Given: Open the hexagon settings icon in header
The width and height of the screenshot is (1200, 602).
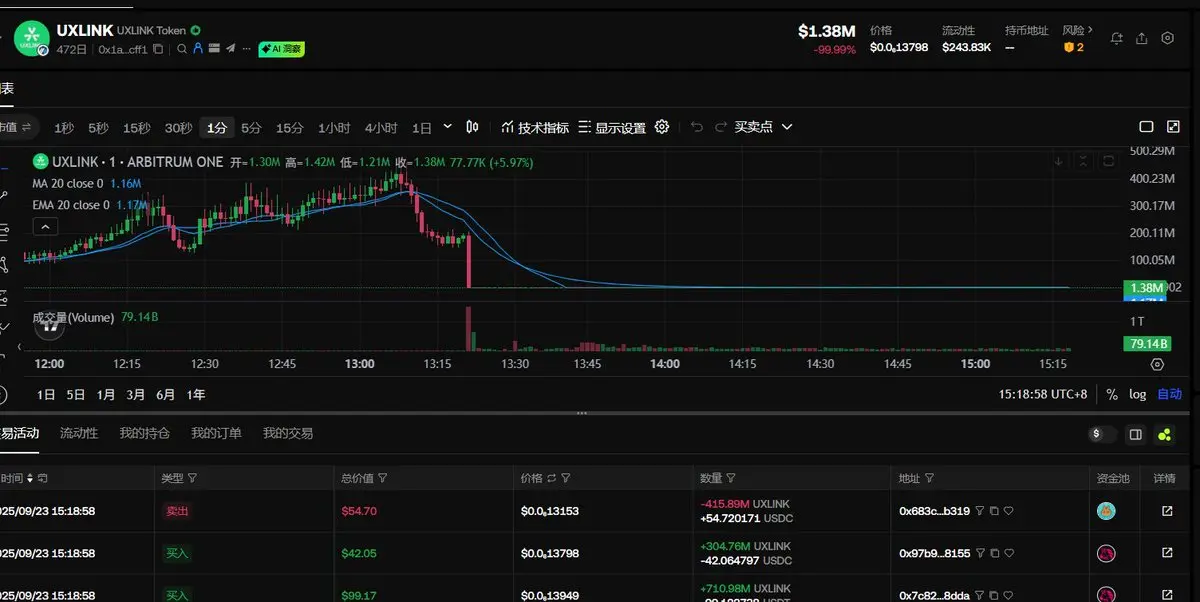Looking at the screenshot, I should coord(1167,38).
